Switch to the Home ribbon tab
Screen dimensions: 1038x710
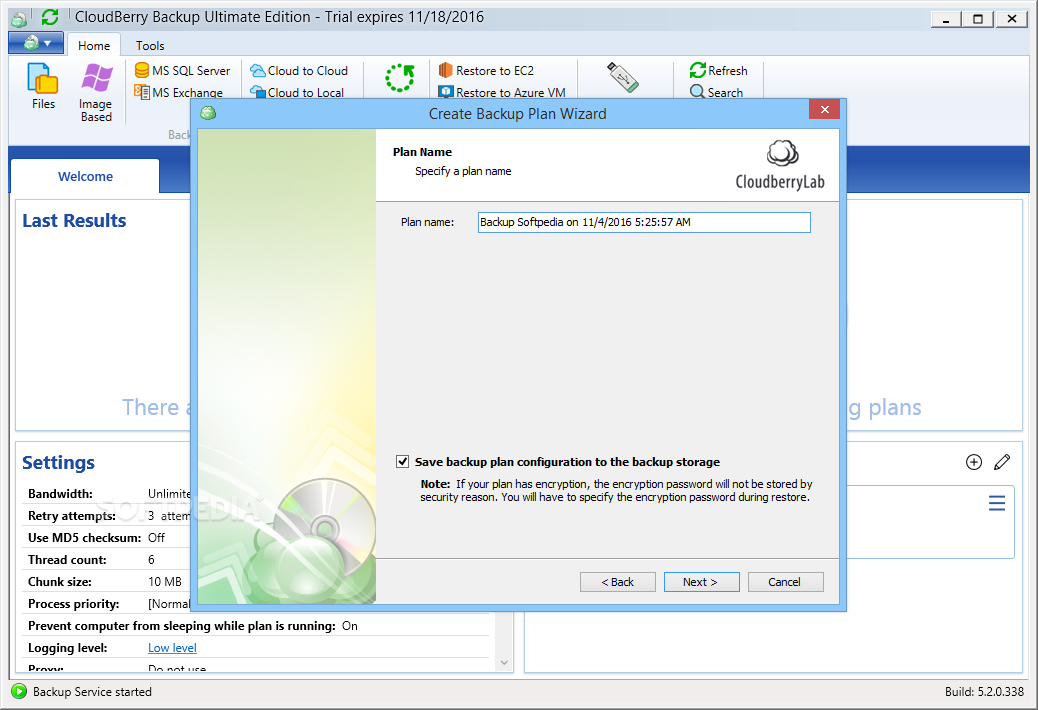[94, 46]
